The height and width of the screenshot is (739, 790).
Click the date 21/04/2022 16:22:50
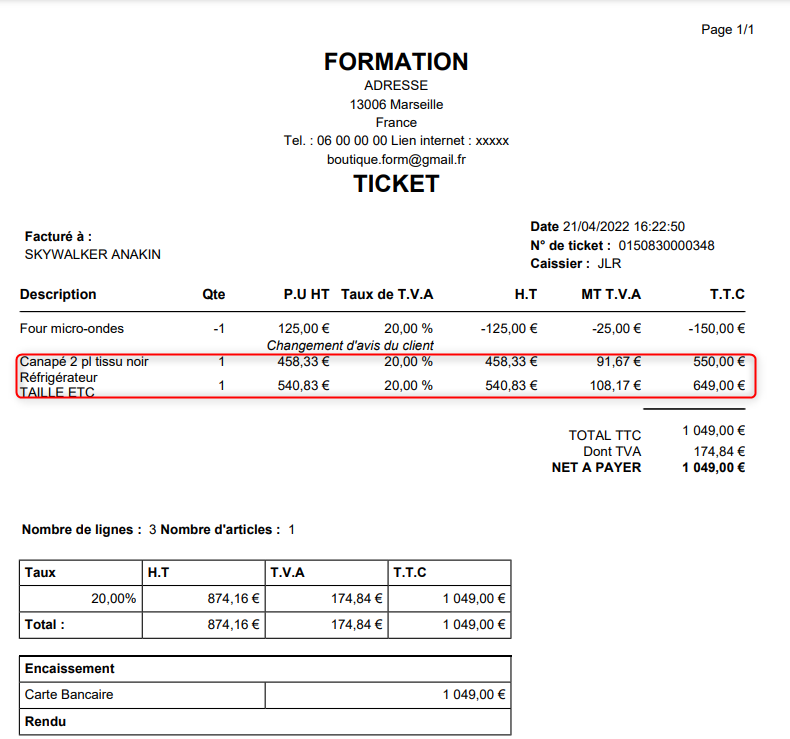(623, 227)
